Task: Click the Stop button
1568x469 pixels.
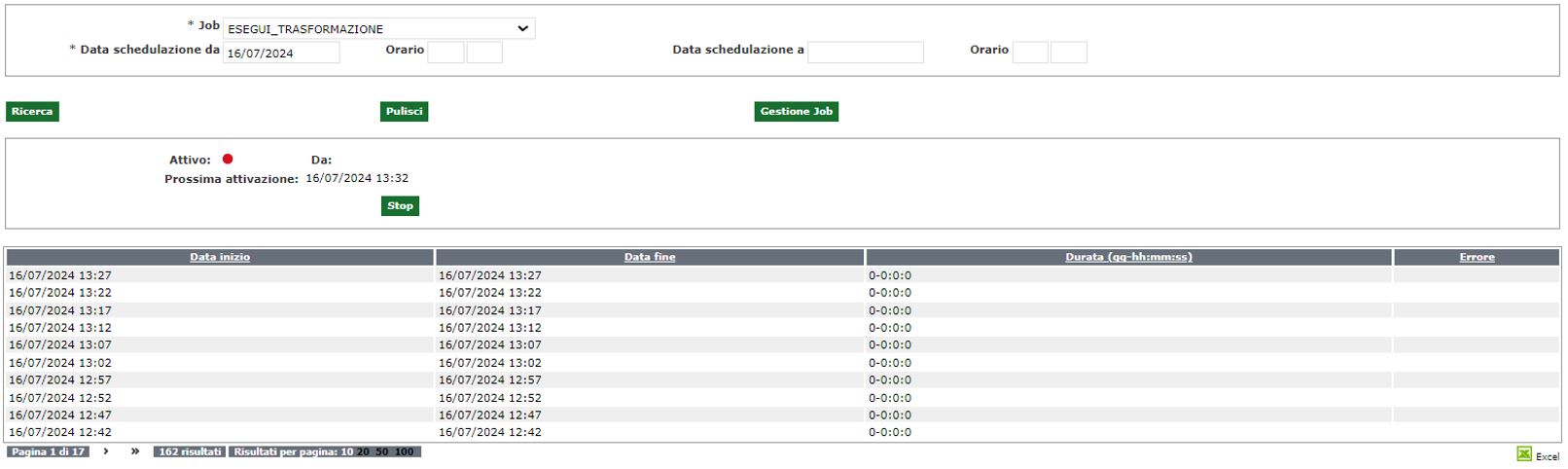Action: 400,206
